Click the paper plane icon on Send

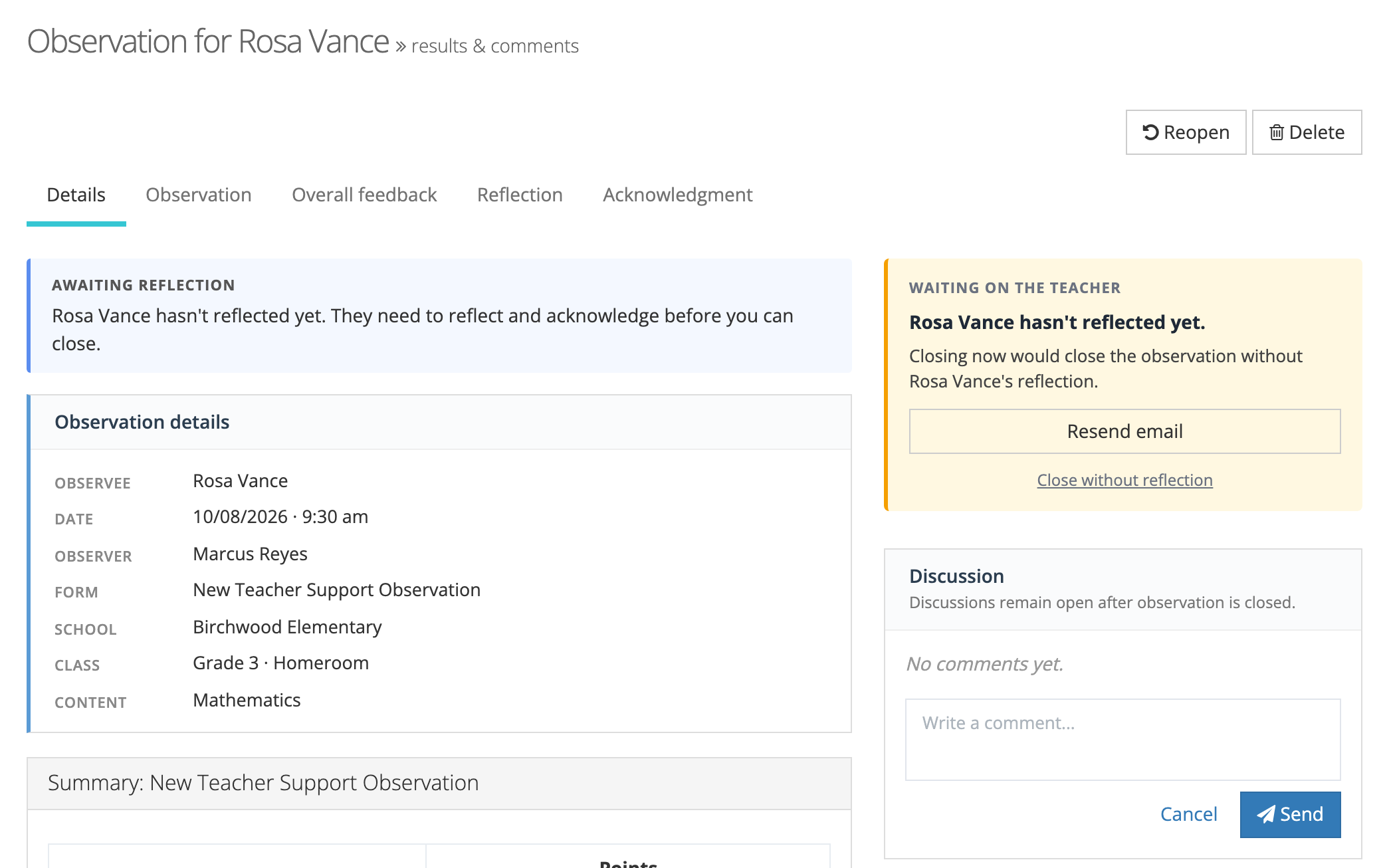point(1265,814)
